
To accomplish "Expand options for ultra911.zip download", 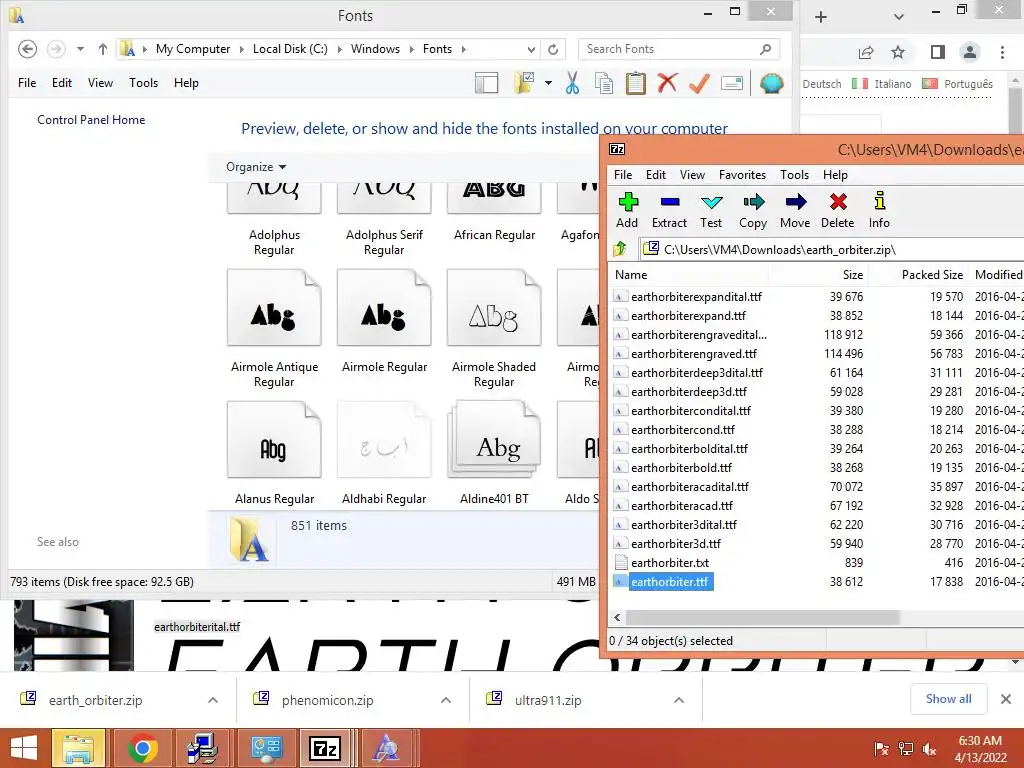I will [x=679, y=700].
